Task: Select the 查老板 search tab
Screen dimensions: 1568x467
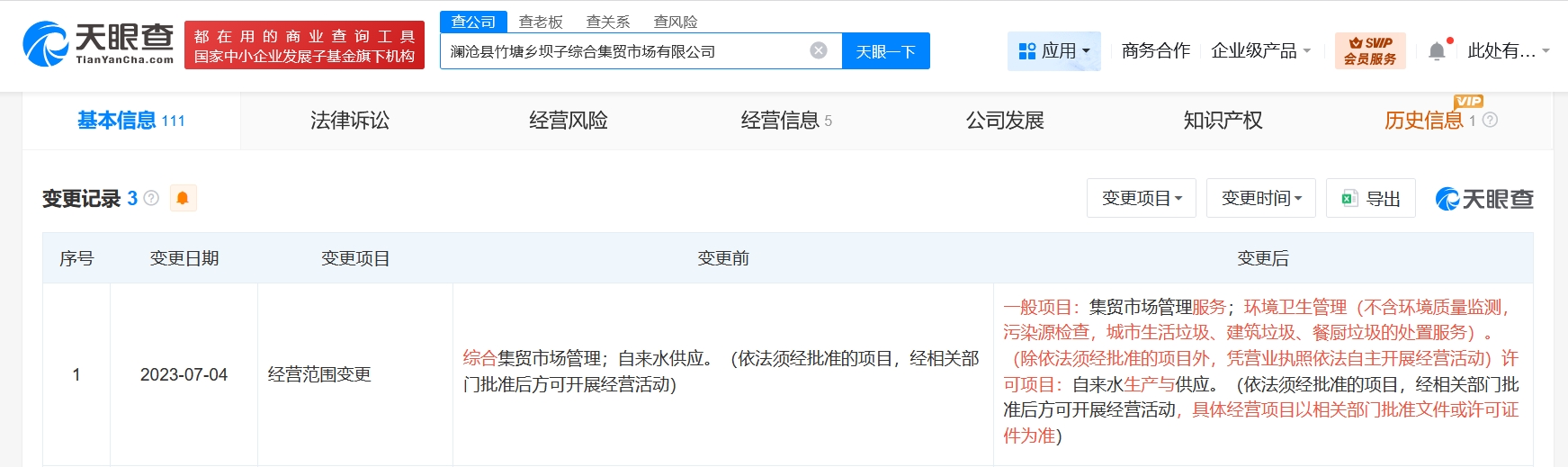Action: [541, 22]
